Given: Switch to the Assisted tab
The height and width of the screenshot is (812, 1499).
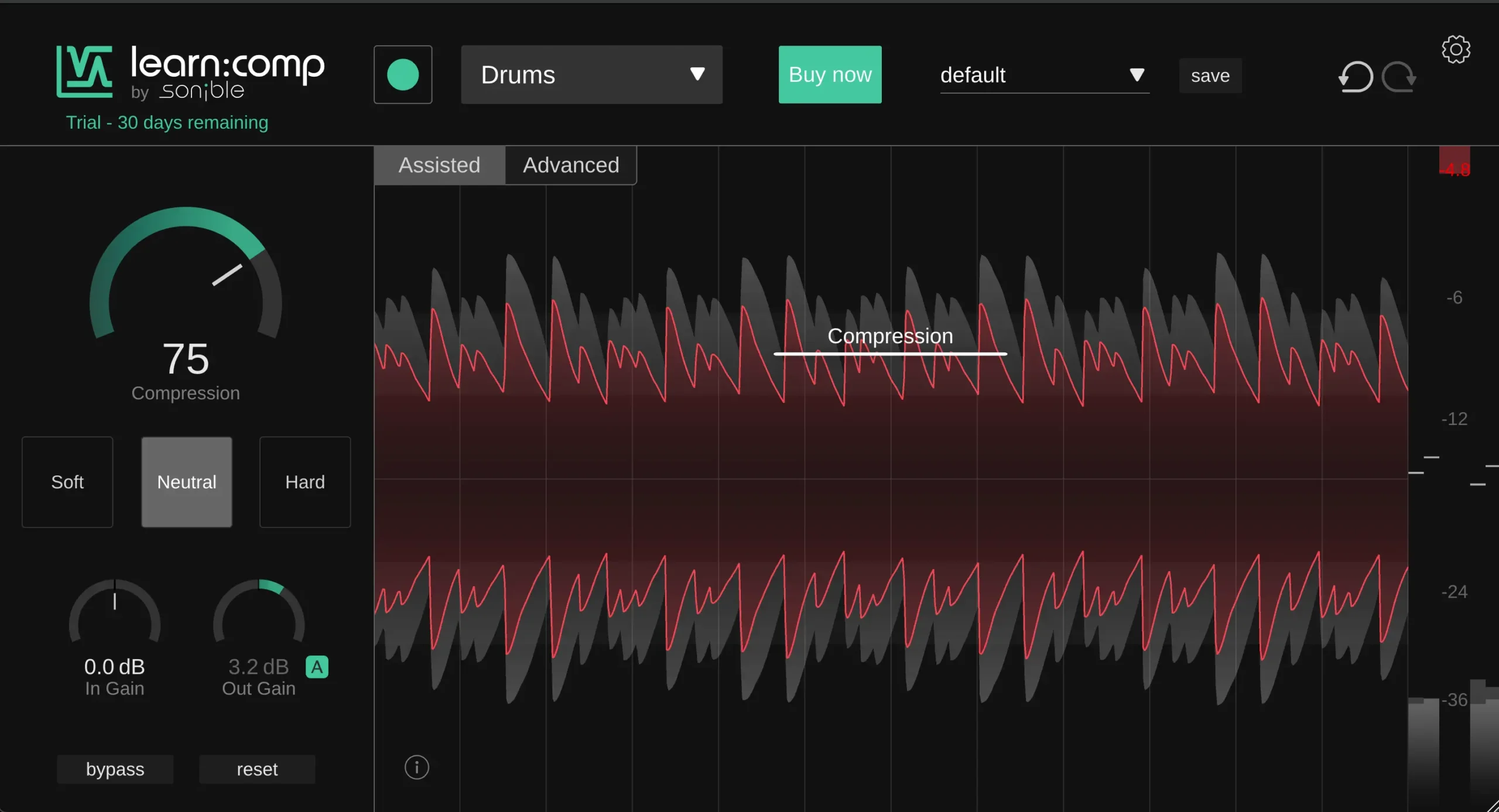Looking at the screenshot, I should [x=439, y=165].
